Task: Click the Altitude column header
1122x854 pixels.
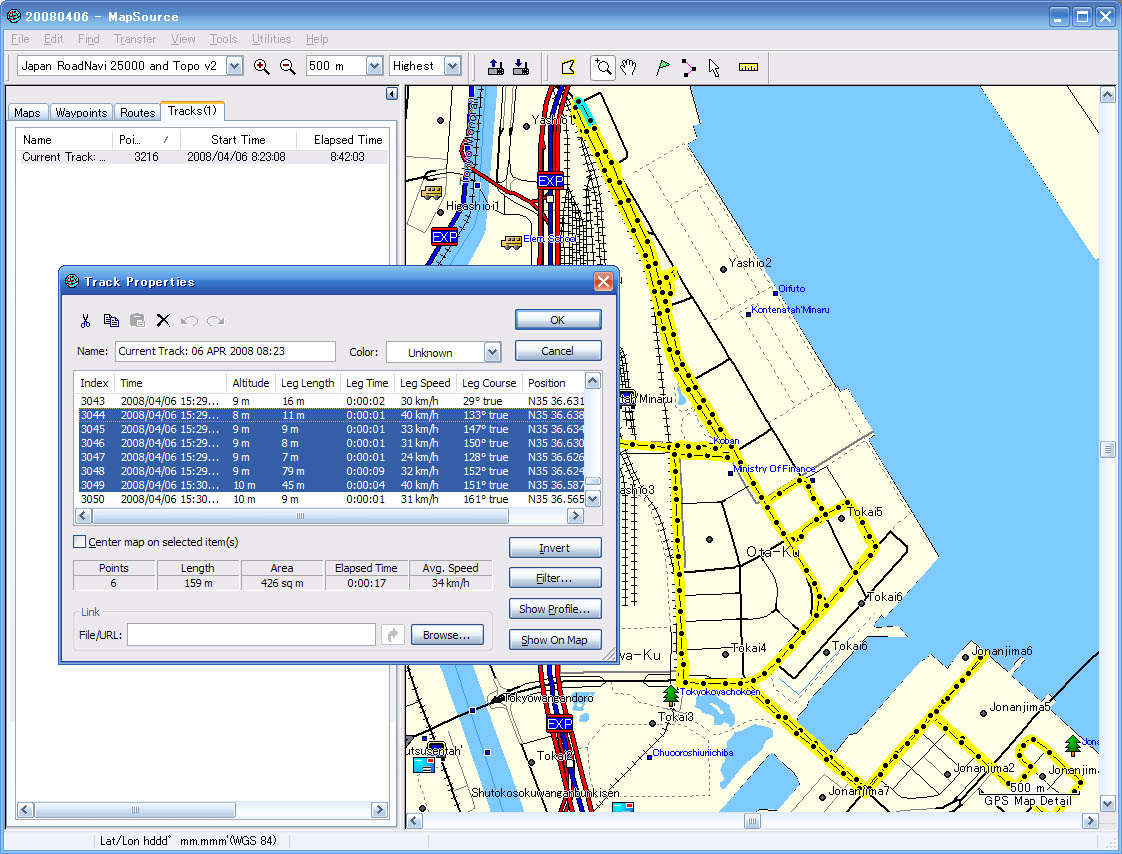Action: (250, 383)
